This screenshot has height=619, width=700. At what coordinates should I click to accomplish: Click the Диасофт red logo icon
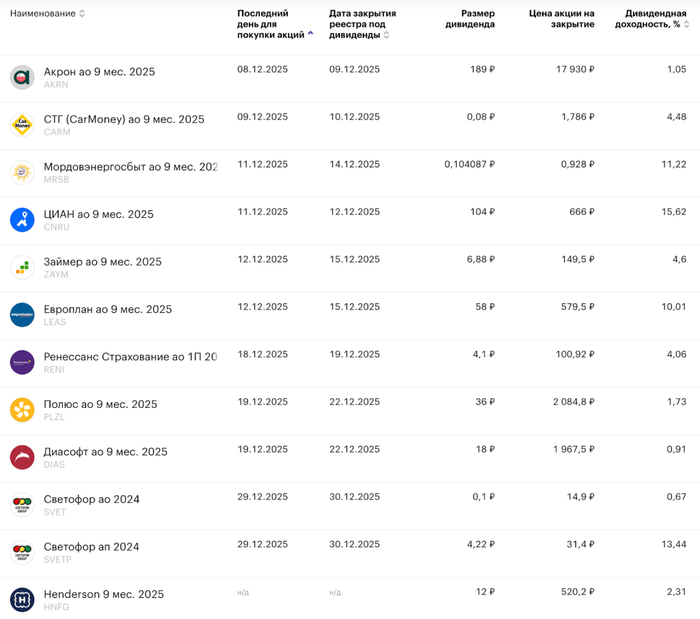tap(22, 457)
